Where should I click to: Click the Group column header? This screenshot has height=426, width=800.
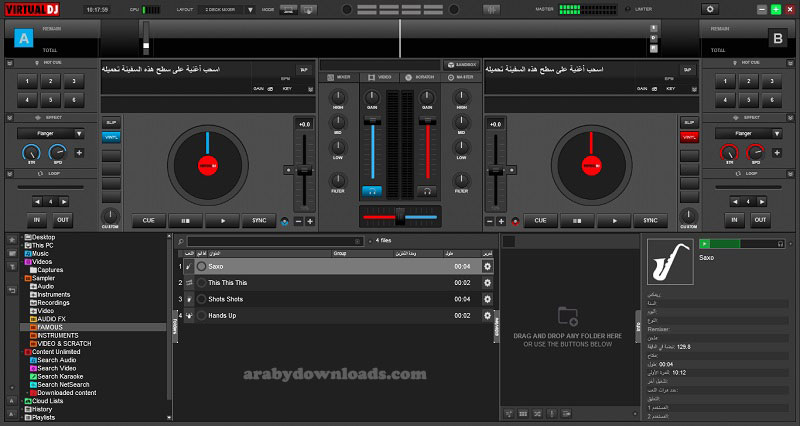tap(339, 253)
